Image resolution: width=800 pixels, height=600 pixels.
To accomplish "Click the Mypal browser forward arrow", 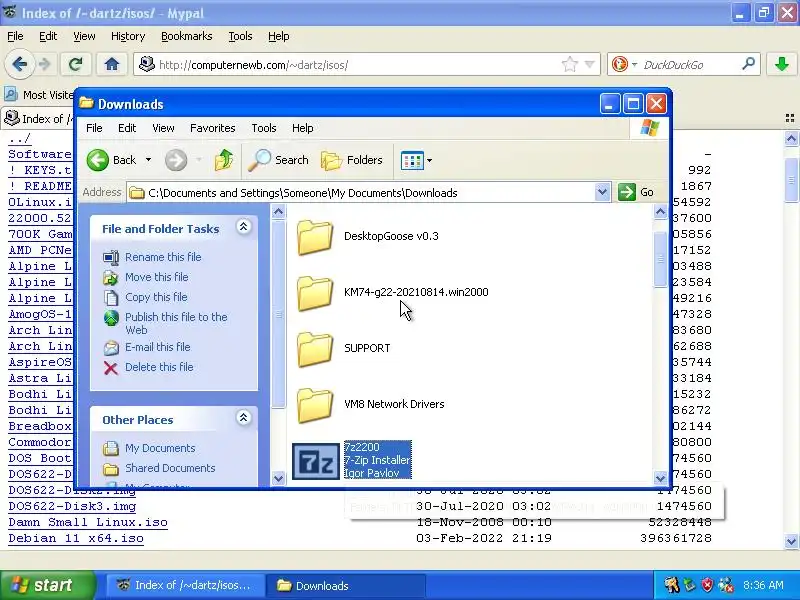I will (45, 64).
